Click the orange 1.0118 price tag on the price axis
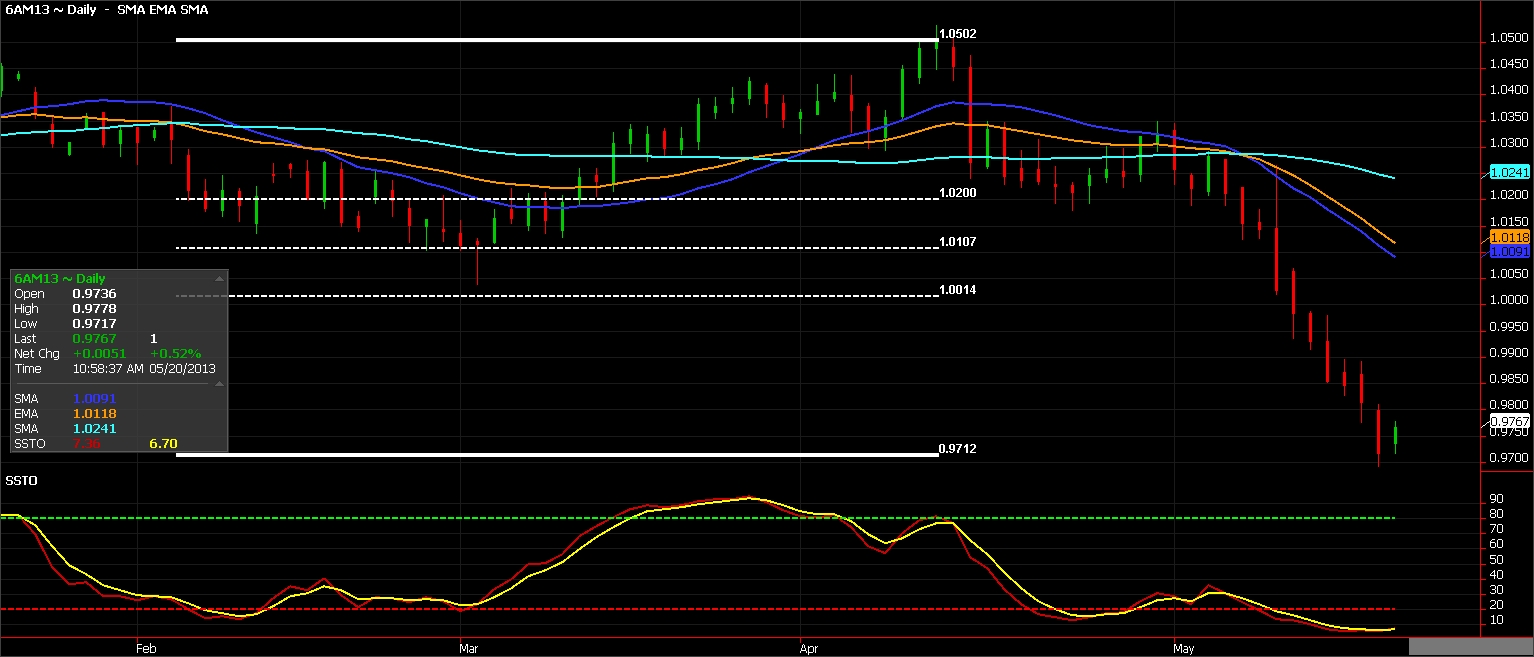This screenshot has height=657, width=1534. pos(1509,238)
